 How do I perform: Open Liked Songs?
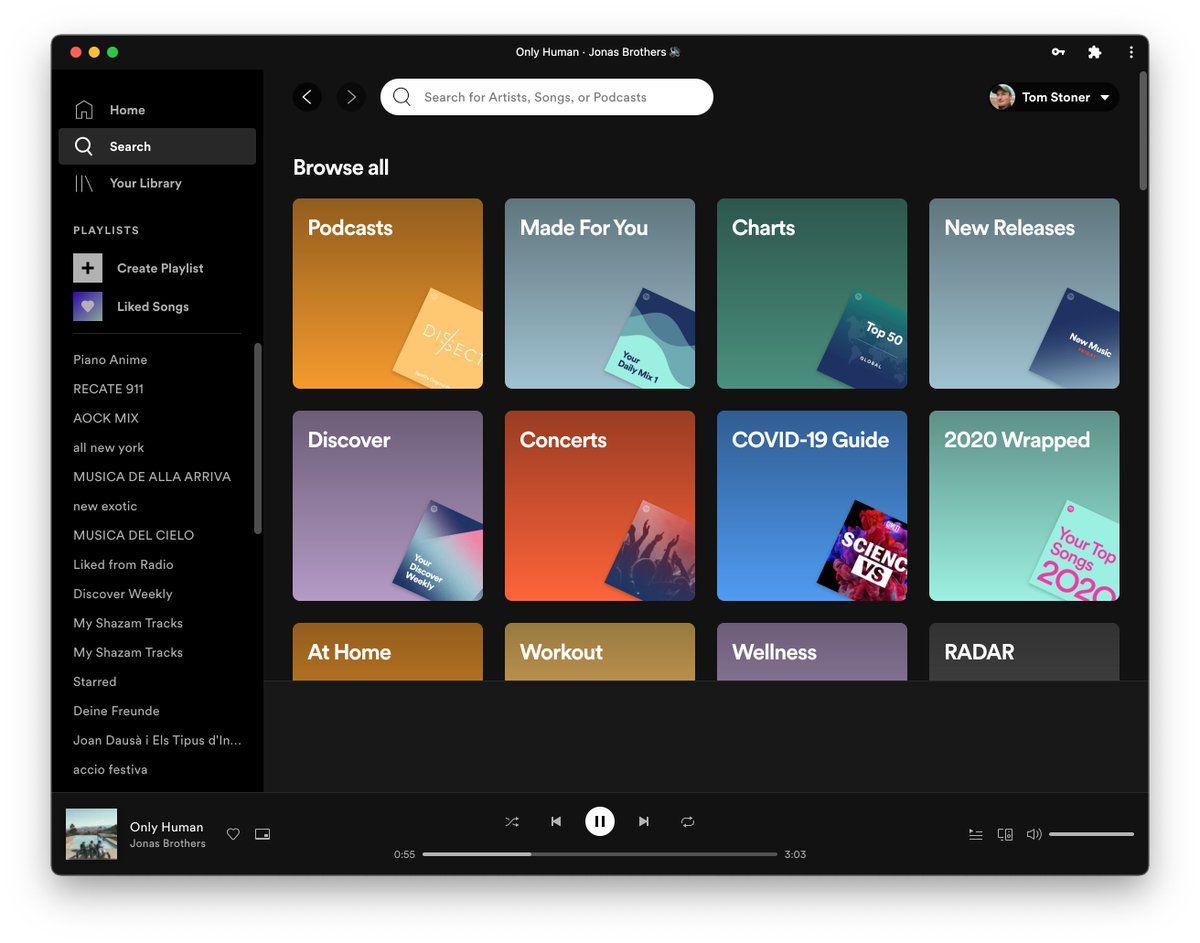(x=152, y=307)
